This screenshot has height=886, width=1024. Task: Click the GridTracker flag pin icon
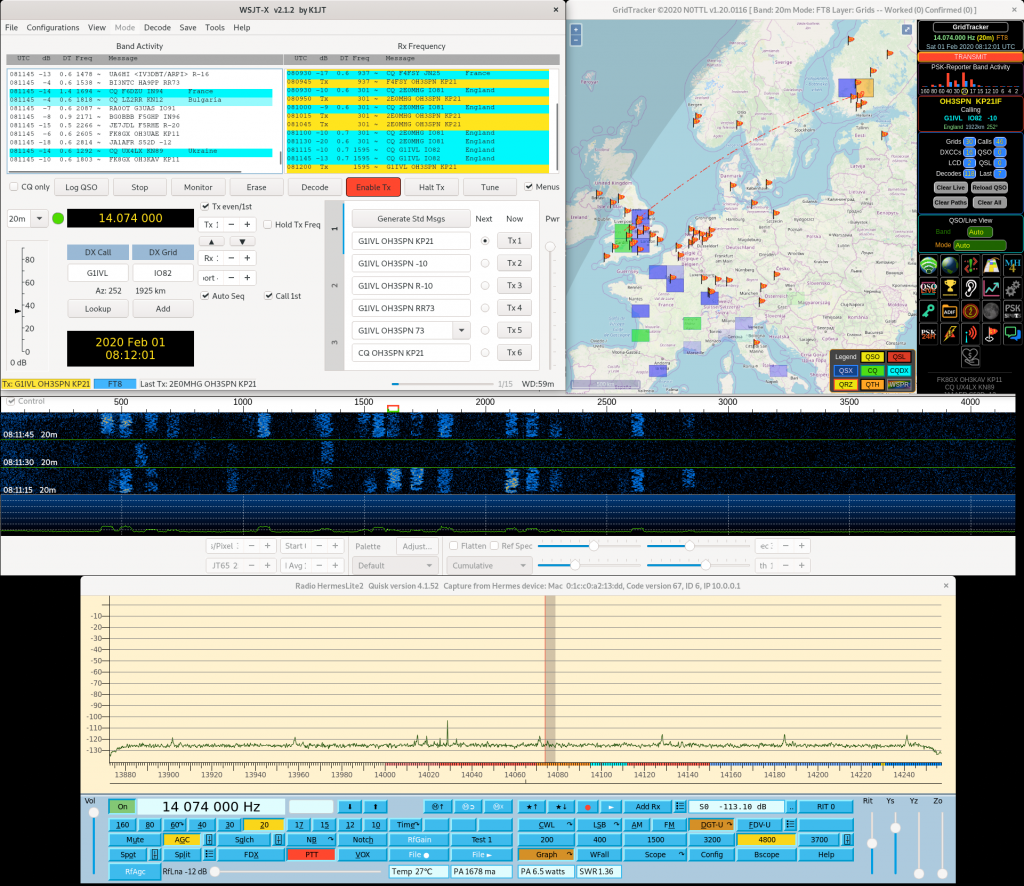(991, 334)
